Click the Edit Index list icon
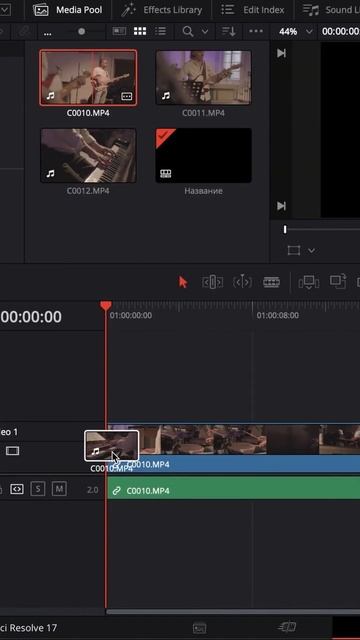 (227, 10)
